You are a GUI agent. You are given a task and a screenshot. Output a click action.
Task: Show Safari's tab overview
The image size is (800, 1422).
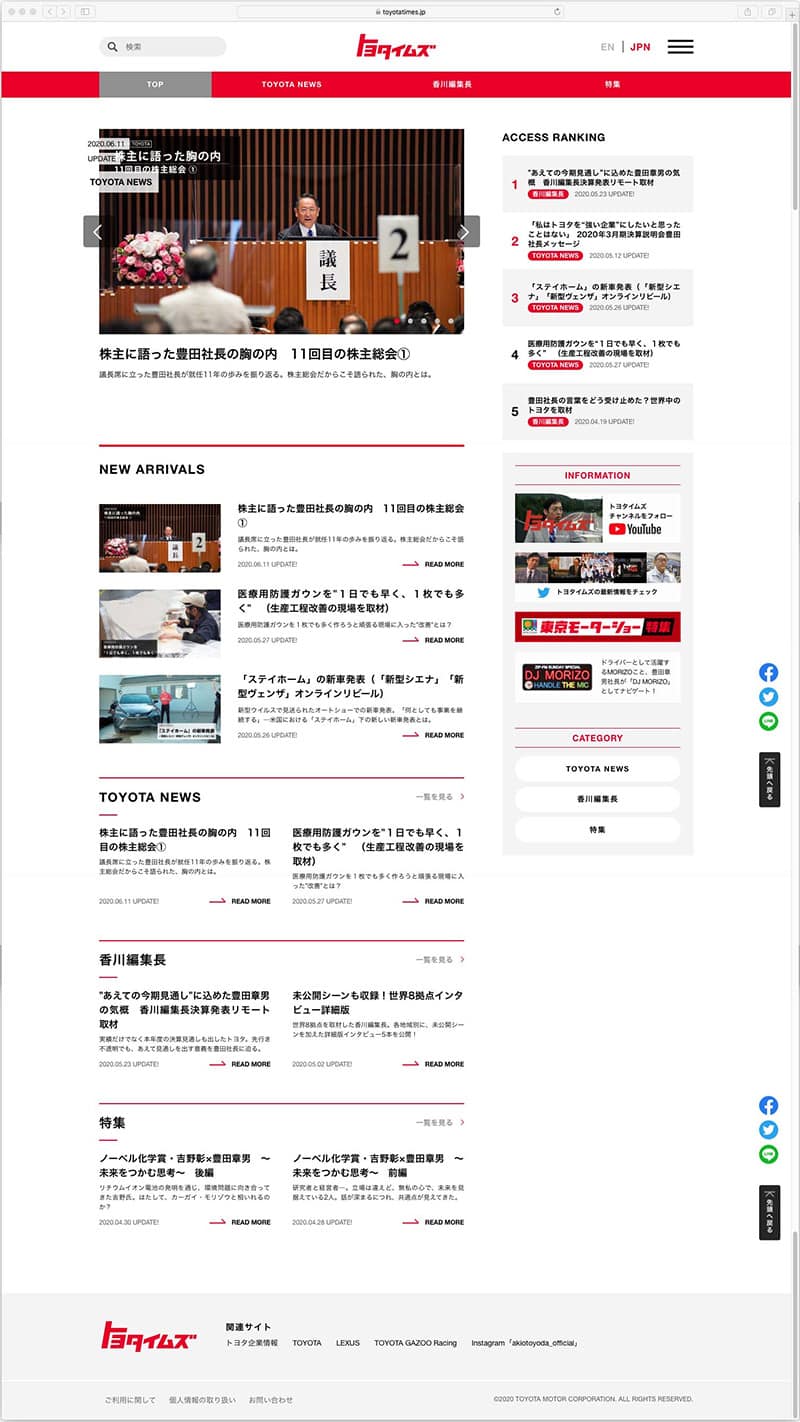[x=772, y=11]
